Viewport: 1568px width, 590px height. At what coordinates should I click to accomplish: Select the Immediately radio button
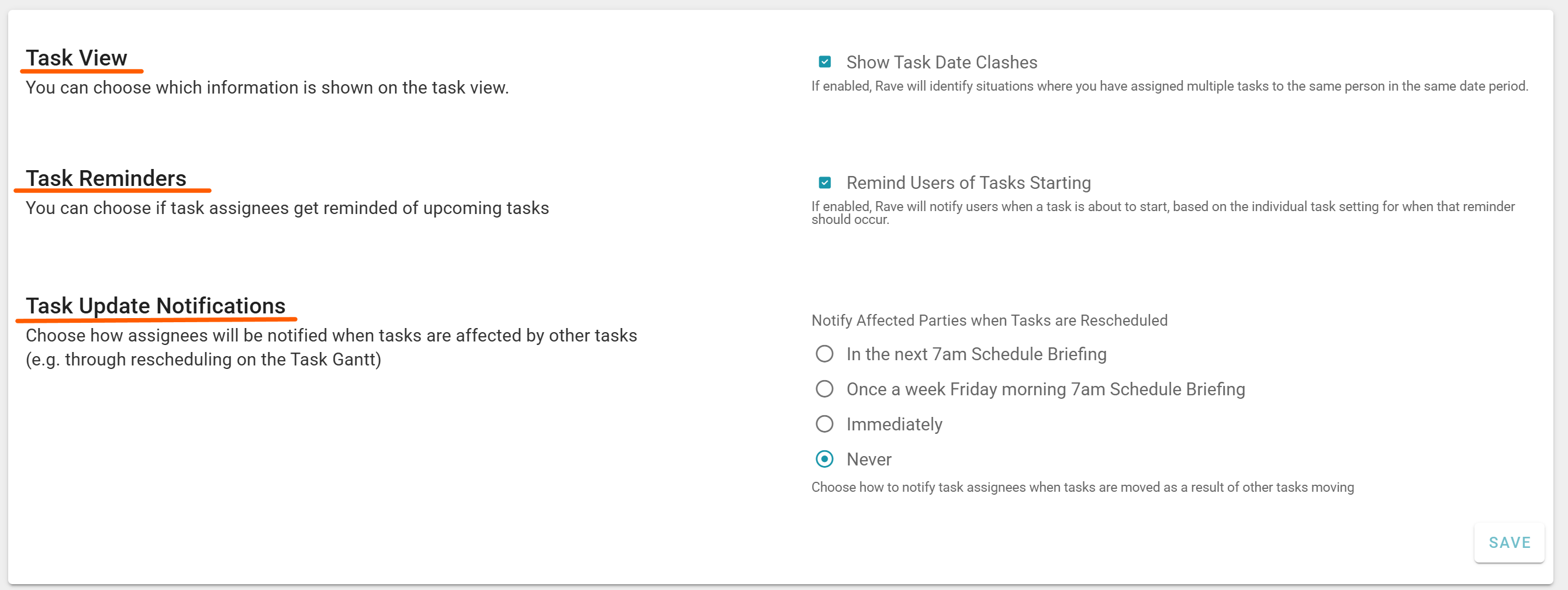pyautogui.click(x=824, y=424)
